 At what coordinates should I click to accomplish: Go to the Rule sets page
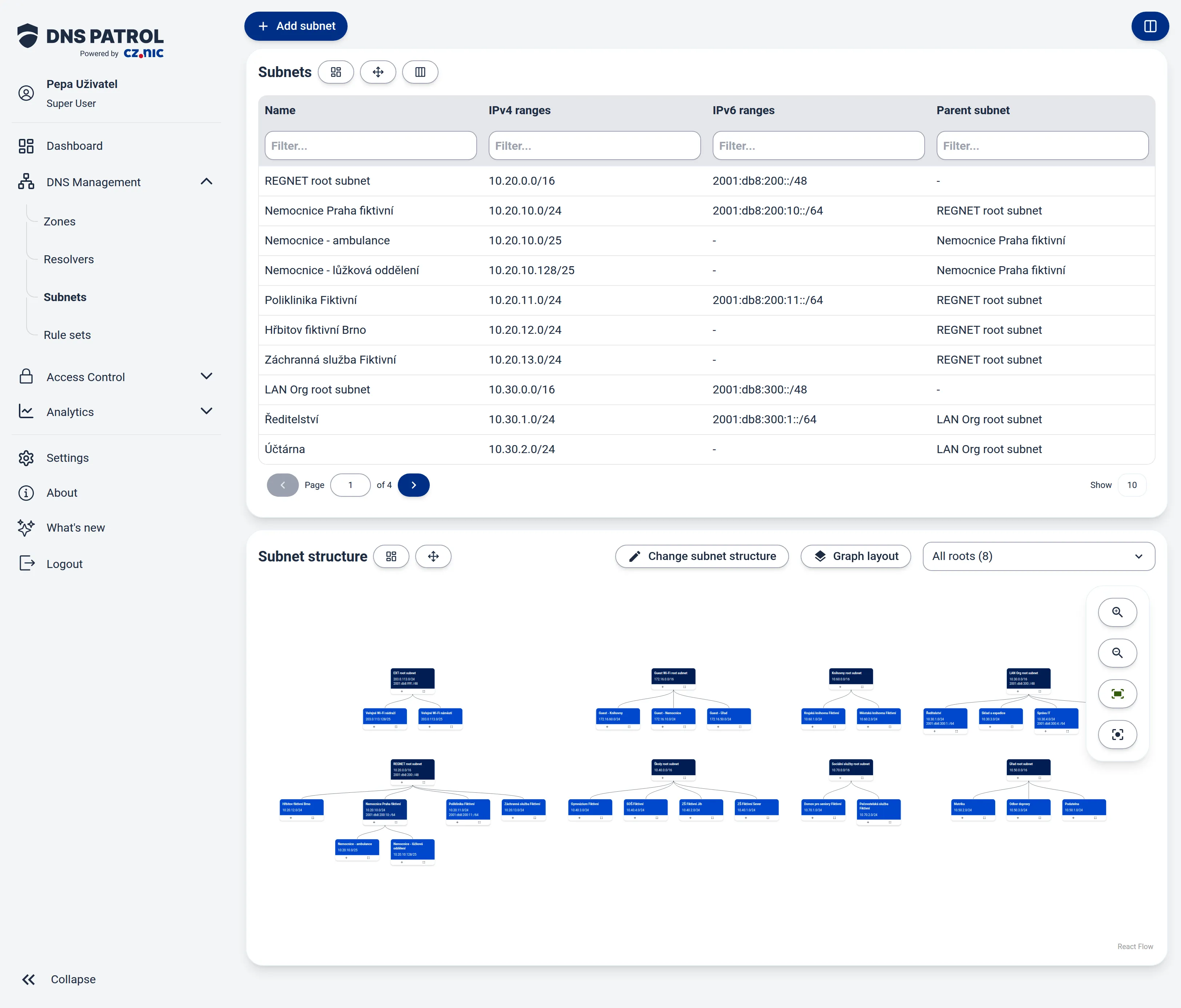[x=67, y=335]
